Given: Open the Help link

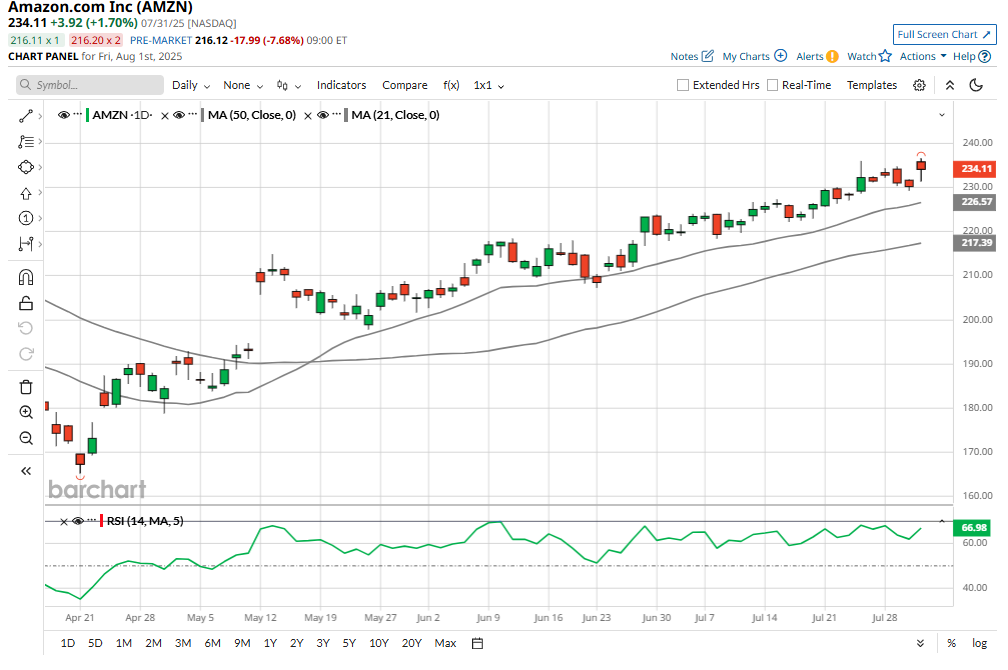Looking at the screenshot, I should pyautogui.click(x=971, y=56).
